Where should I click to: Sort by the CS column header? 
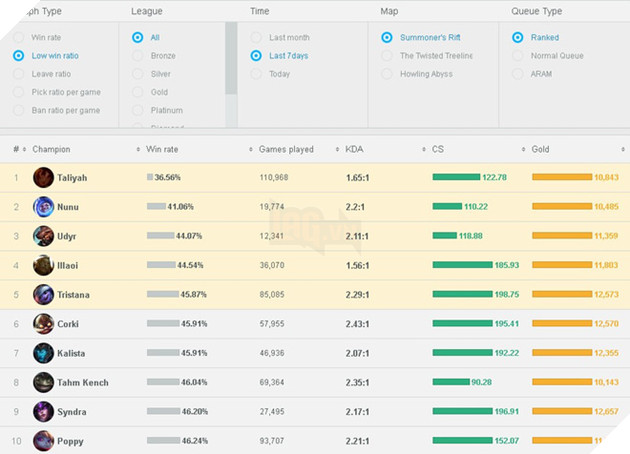click(x=438, y=149)
